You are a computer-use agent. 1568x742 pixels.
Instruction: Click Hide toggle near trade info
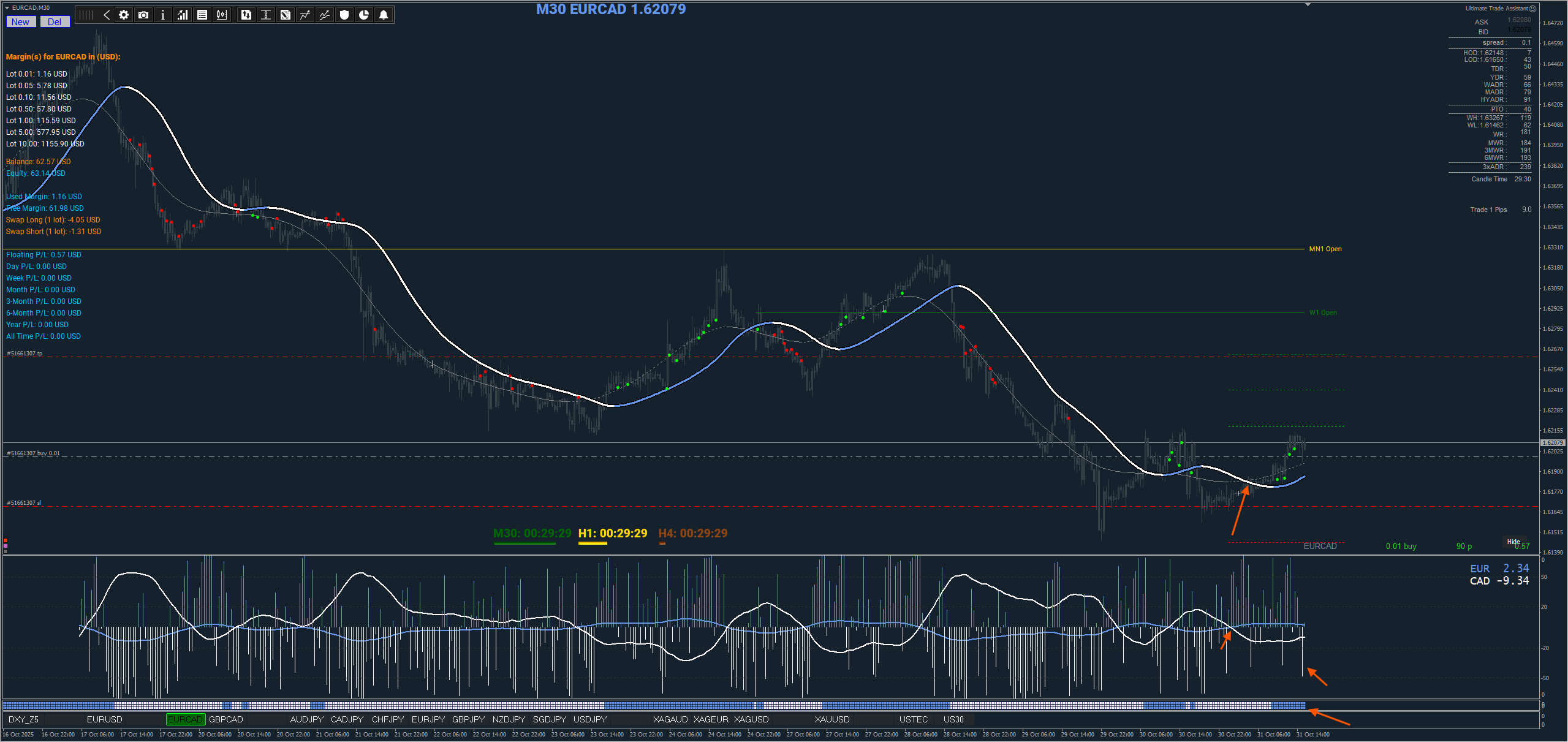pos(1513,542)
